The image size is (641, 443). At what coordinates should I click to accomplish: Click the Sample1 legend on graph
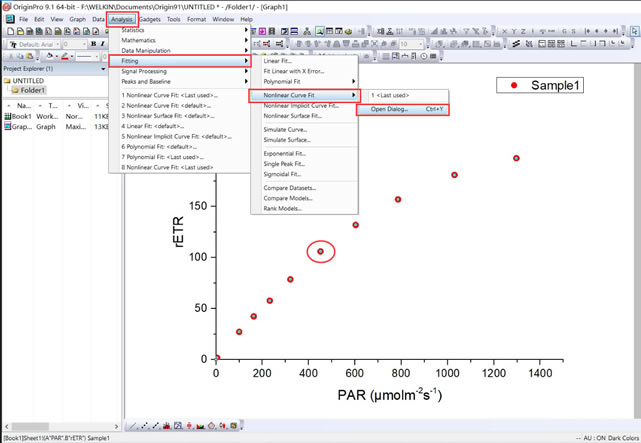[540, 86]
